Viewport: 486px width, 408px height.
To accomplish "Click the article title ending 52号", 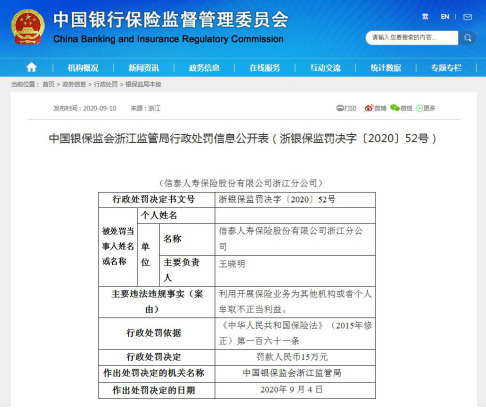I will pyautogui.click(x=243, y=138).
